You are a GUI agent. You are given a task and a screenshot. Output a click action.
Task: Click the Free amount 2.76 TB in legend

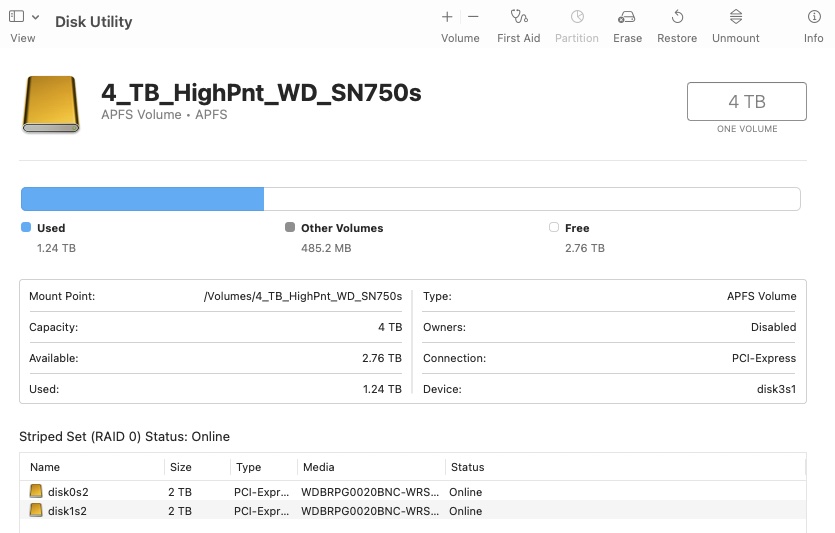[585, 248]
